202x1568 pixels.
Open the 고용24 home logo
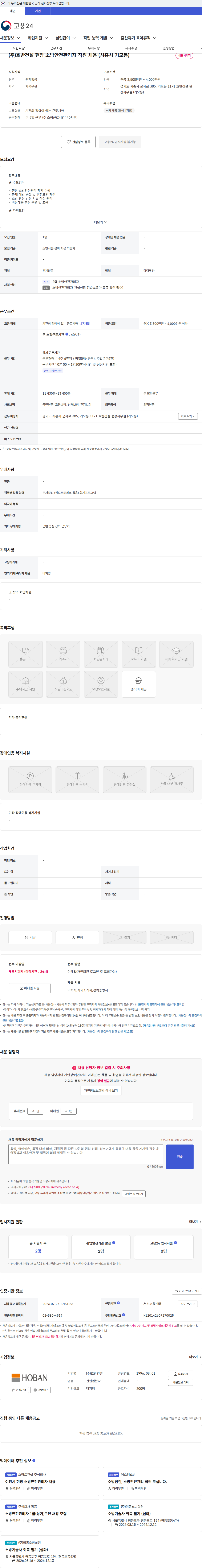17,26
